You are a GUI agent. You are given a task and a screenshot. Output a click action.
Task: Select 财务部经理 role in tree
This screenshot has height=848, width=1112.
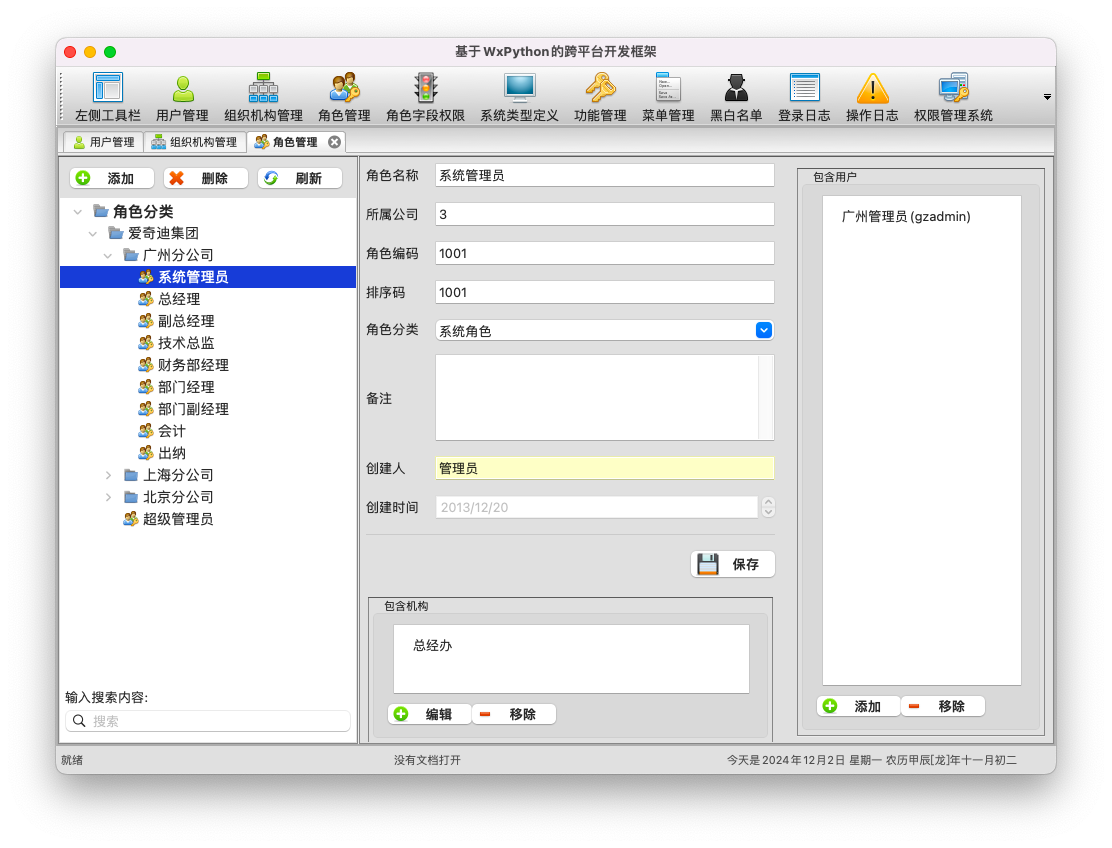coord(193,365)
